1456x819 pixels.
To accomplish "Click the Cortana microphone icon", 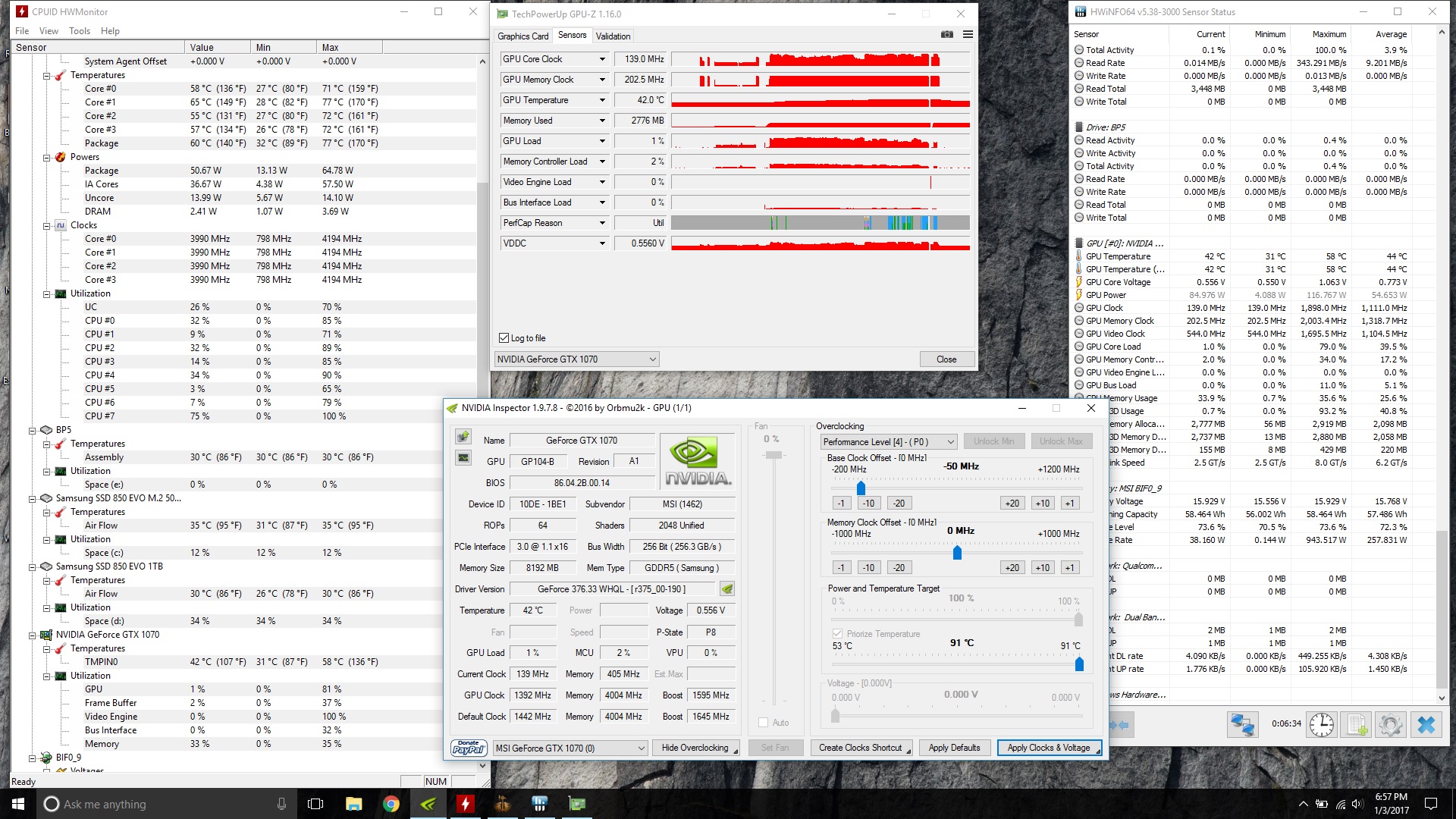I will coord(281,804).
